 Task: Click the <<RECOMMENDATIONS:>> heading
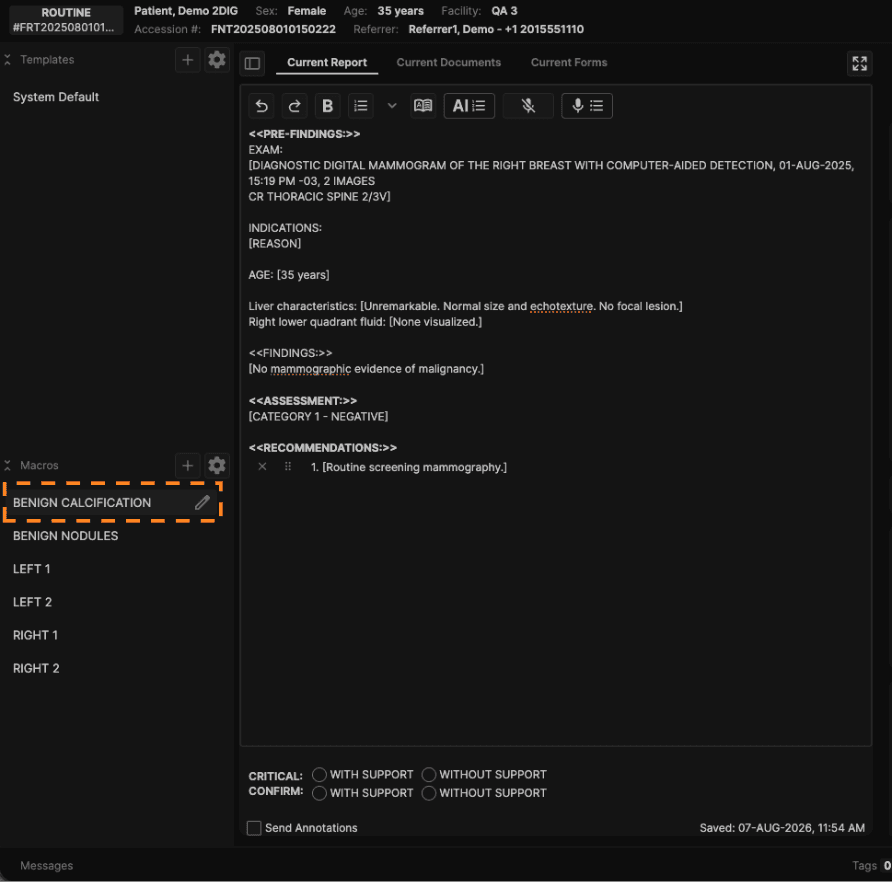(323, 448)
